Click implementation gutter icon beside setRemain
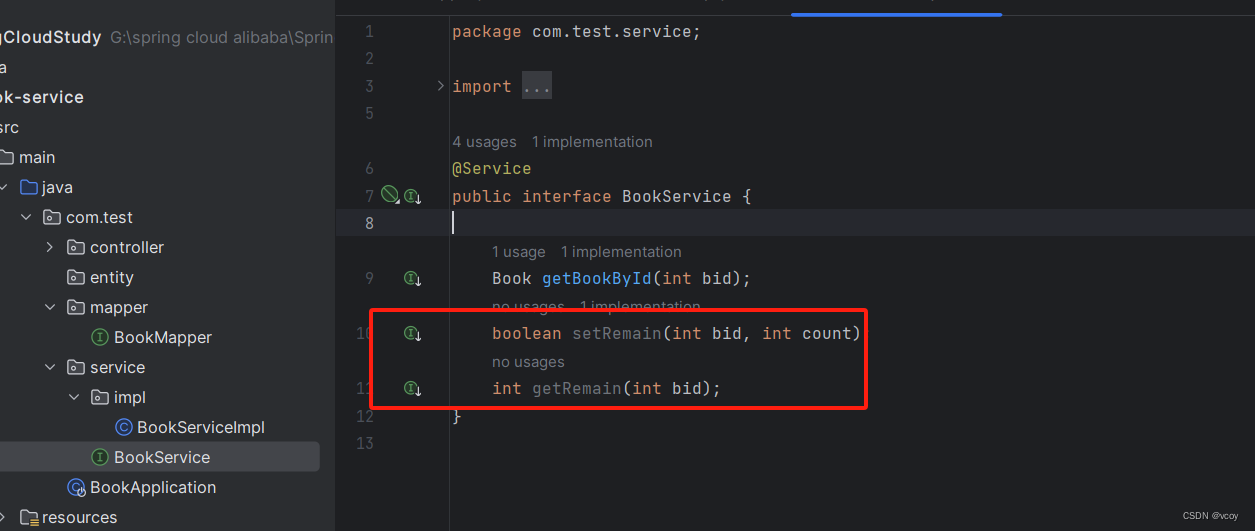Viewport: 1255px width, 531px height. click(412, 334)
